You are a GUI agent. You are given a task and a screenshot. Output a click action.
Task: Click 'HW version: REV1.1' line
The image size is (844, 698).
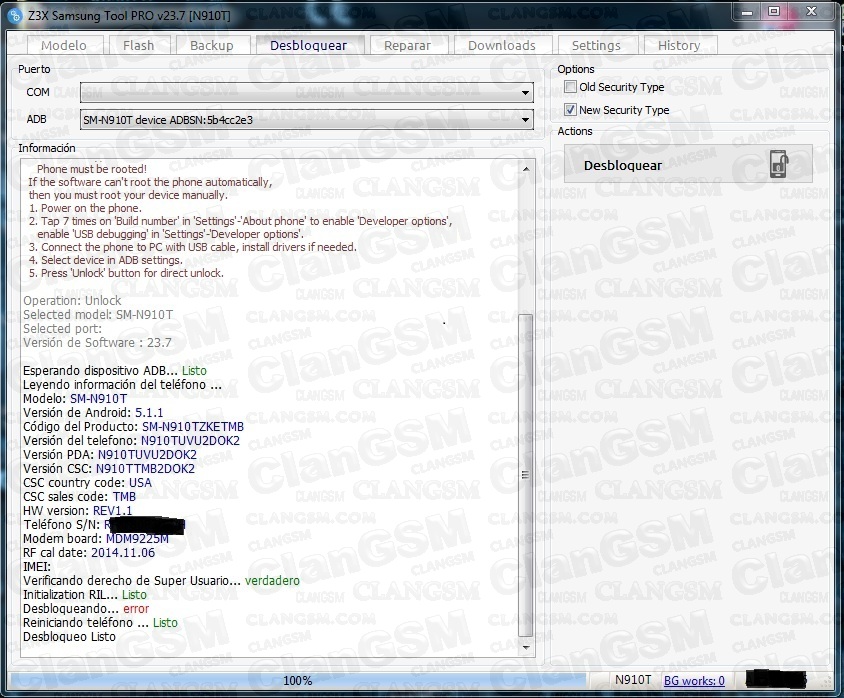tap(78, 511)
